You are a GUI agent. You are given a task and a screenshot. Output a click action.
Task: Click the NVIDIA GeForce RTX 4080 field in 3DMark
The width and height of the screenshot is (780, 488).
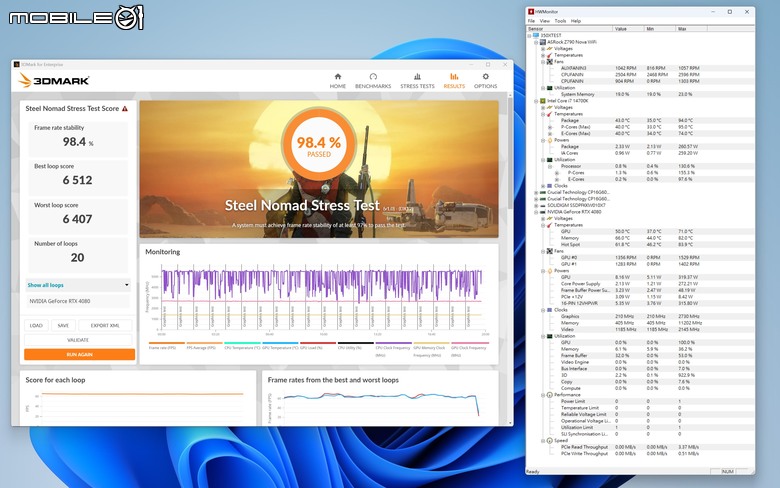78,301
